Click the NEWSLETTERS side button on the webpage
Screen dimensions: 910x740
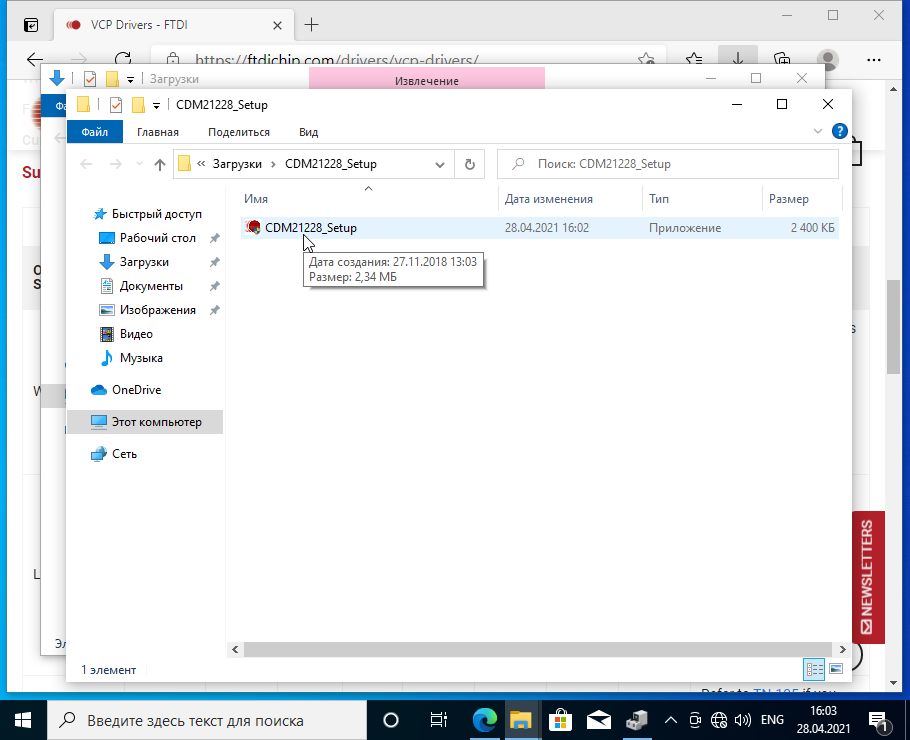point(868,577)
